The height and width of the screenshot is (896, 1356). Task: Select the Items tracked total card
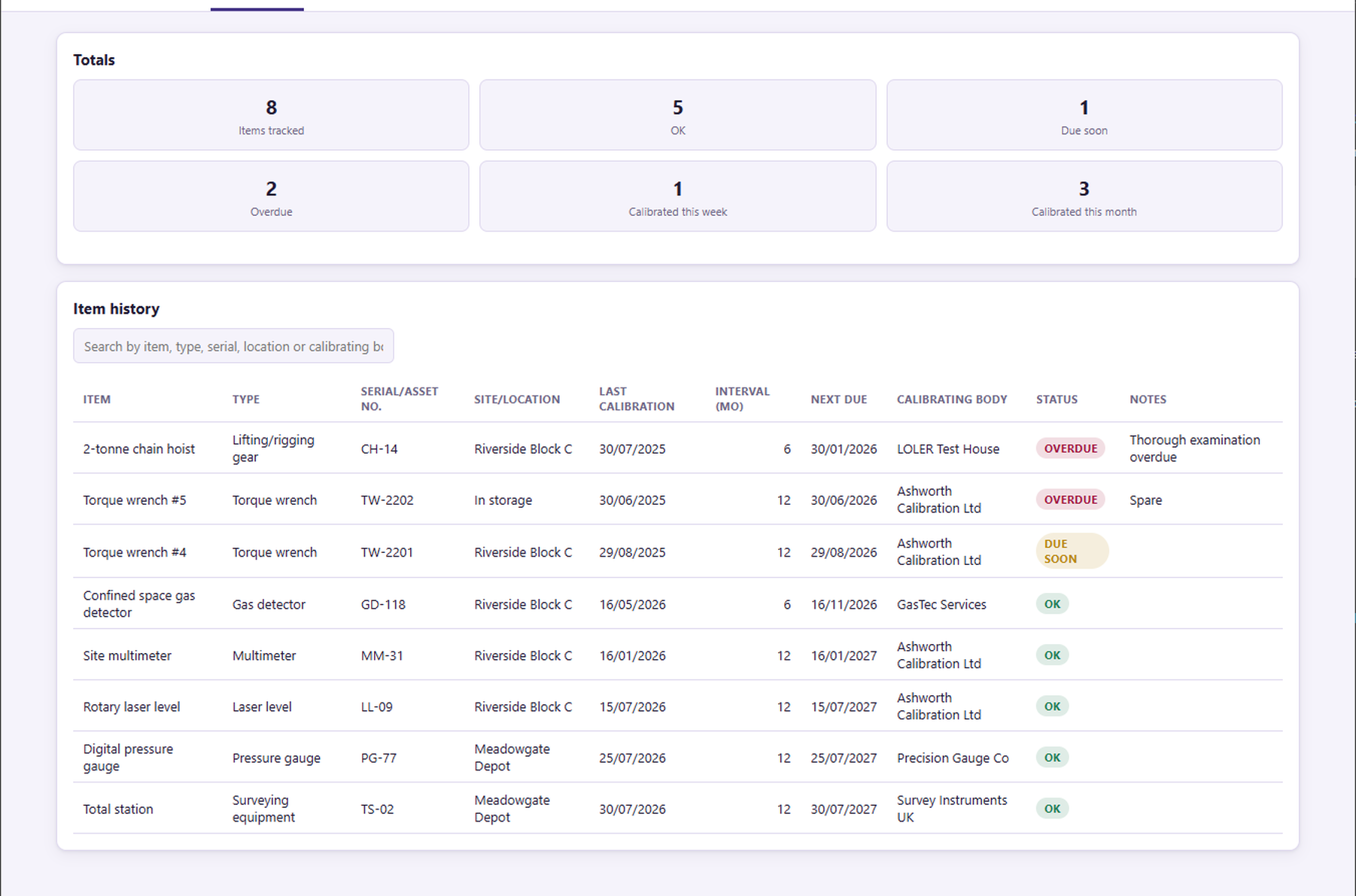coord(271,115)
